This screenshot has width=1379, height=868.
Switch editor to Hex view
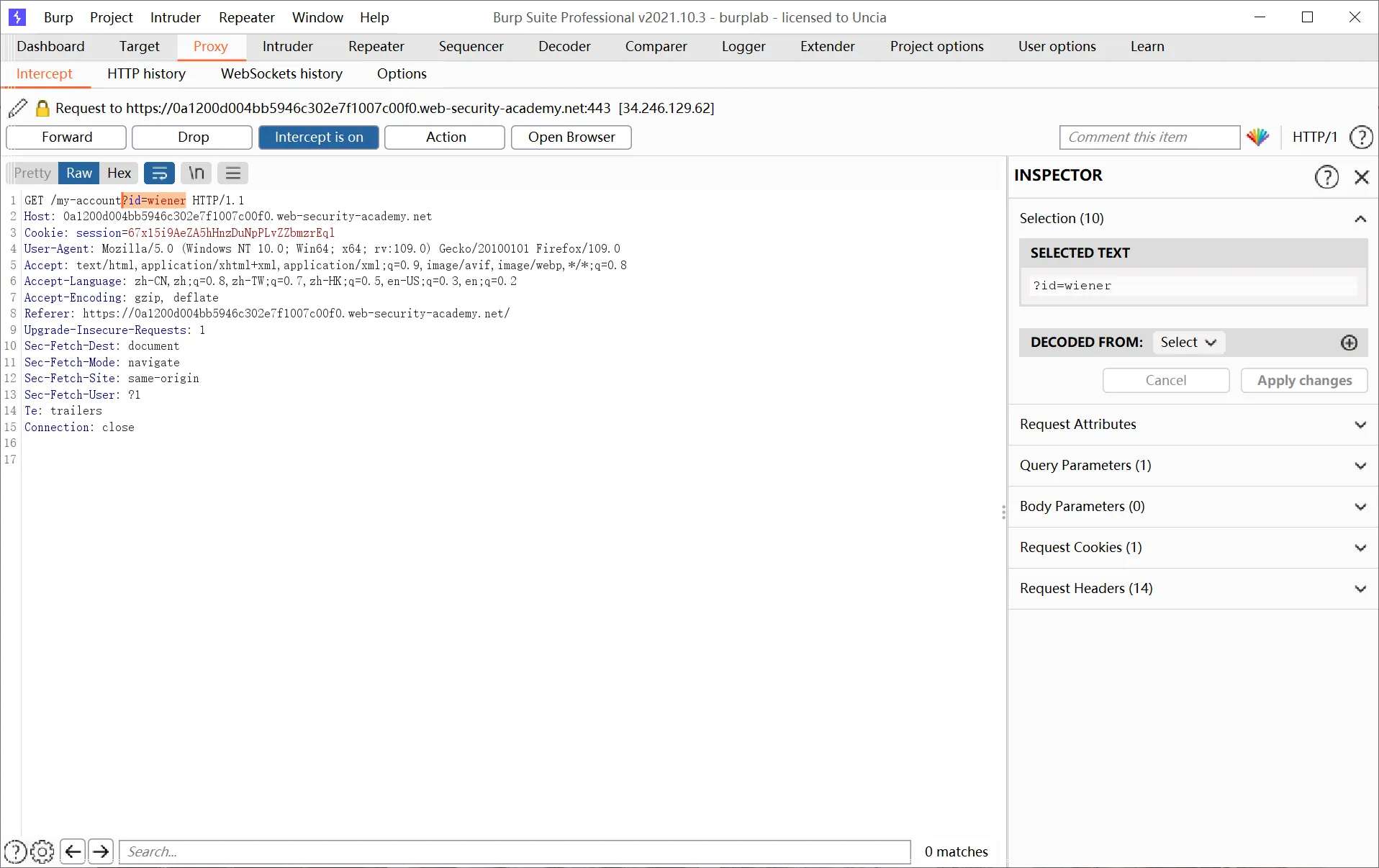[119, 173]
